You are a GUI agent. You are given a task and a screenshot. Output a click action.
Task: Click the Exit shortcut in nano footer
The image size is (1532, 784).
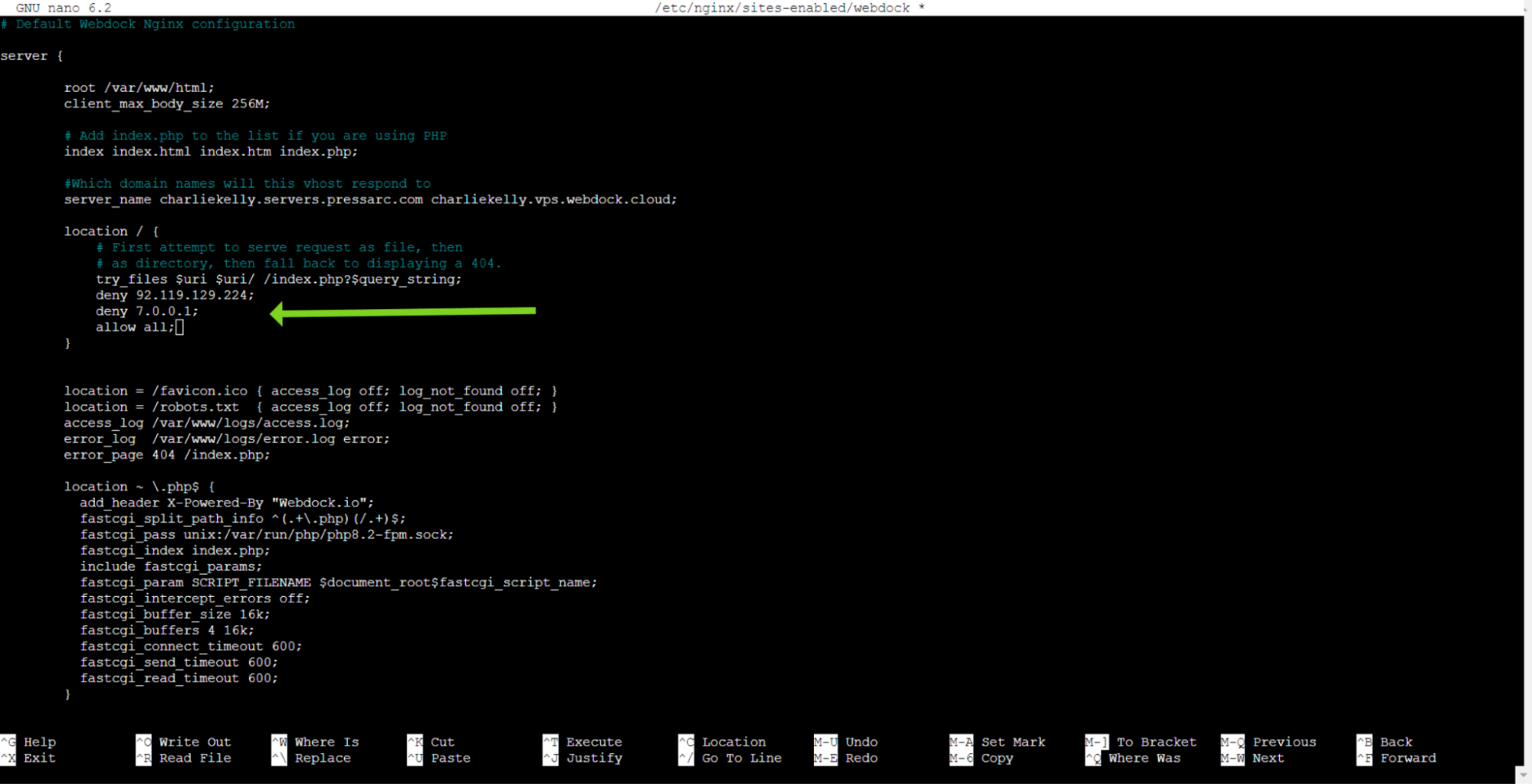(x=38, y=758)
